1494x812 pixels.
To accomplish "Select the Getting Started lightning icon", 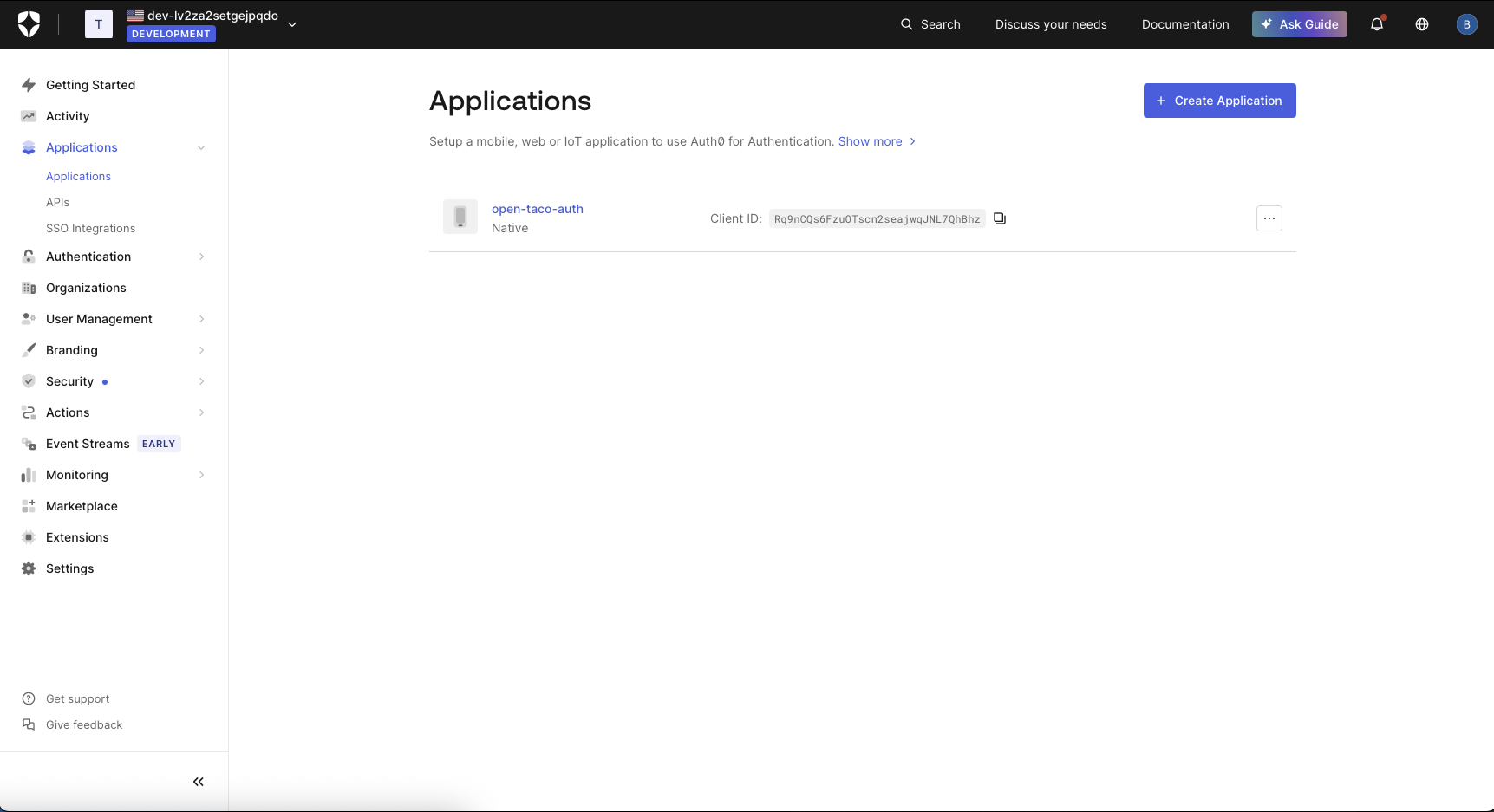I will tap(29, 84).
